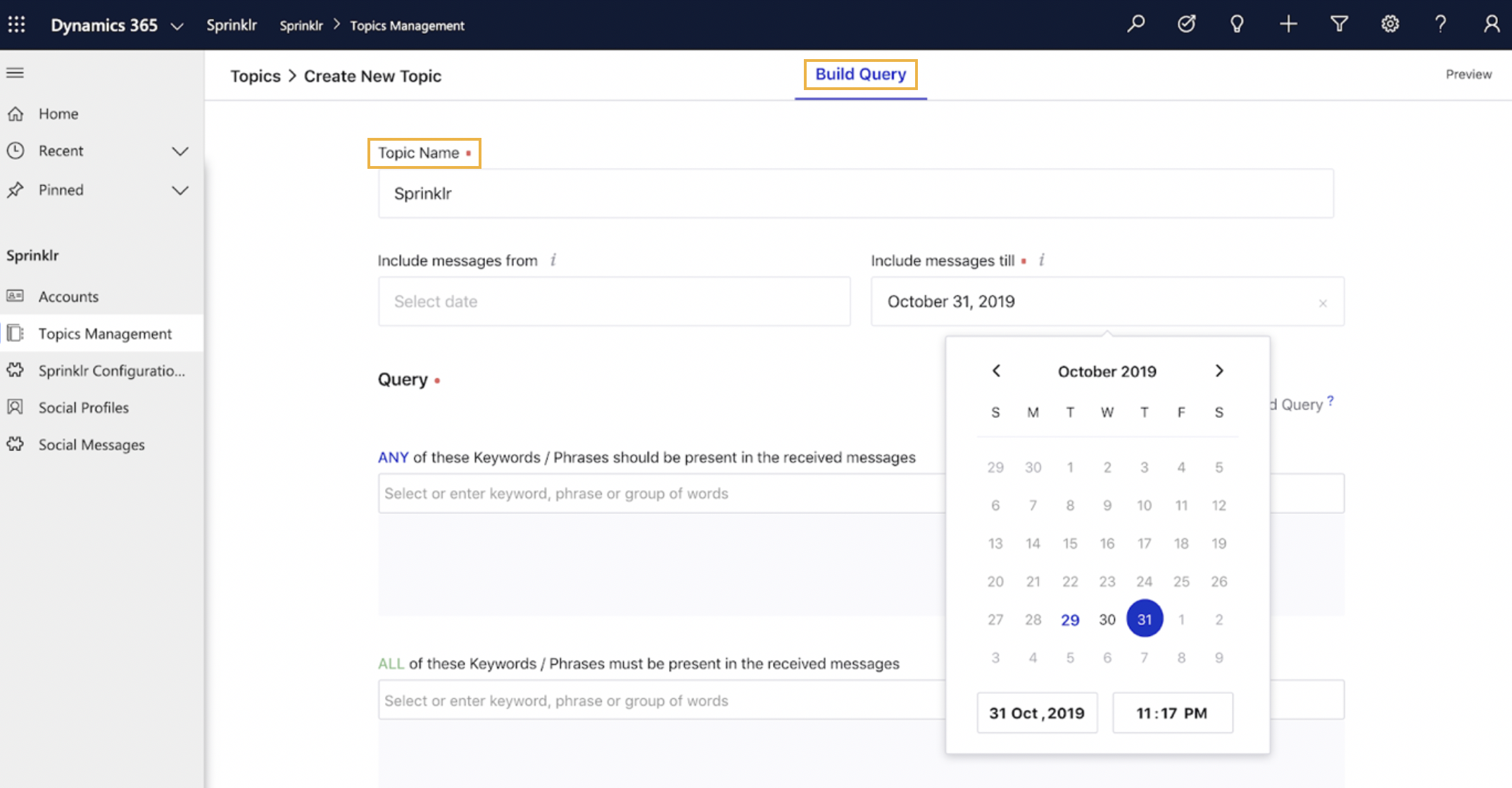Select October 22 in calendar

(x=1070, y=581)
